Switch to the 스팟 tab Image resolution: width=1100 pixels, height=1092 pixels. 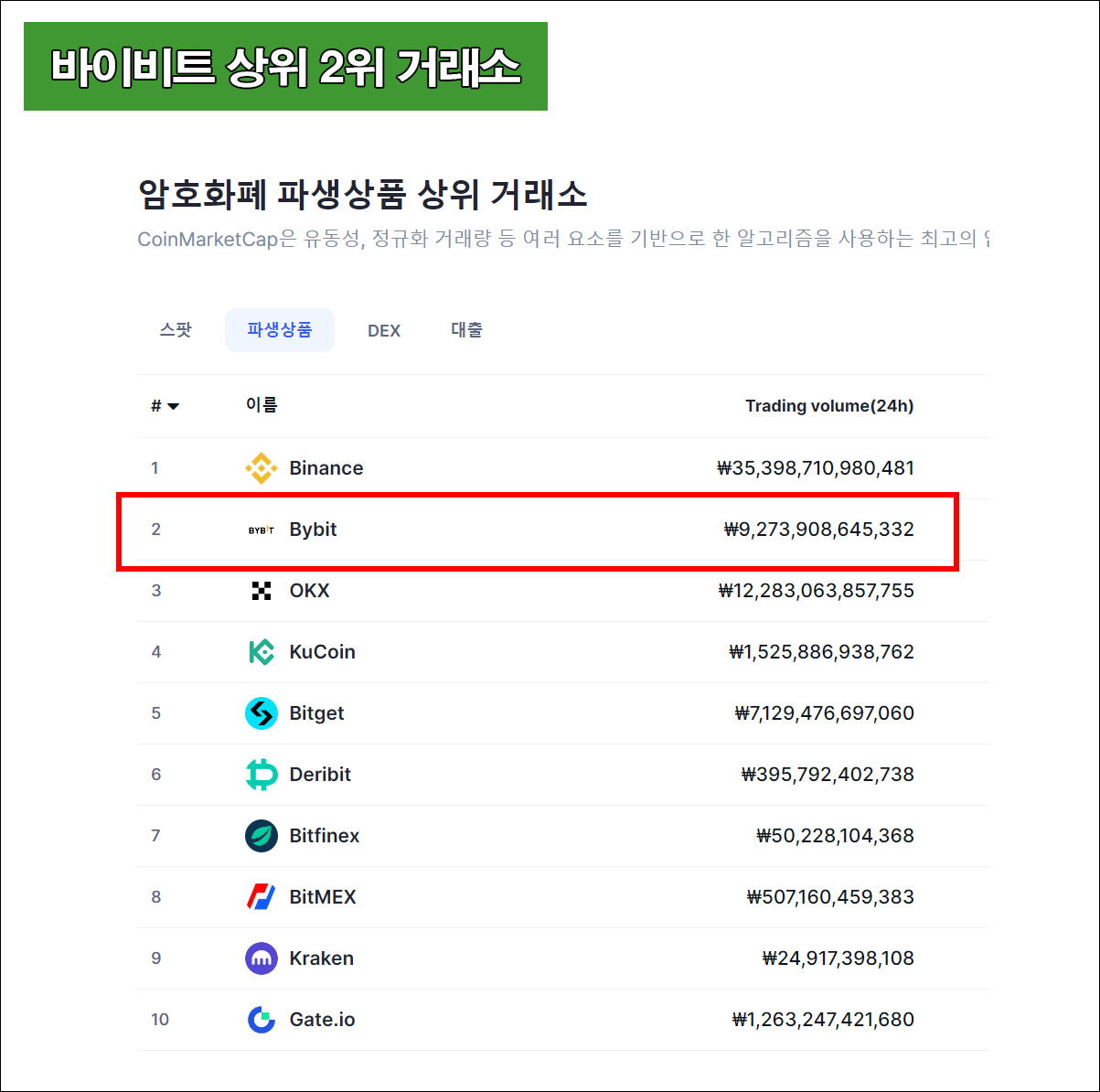[176, 330]
